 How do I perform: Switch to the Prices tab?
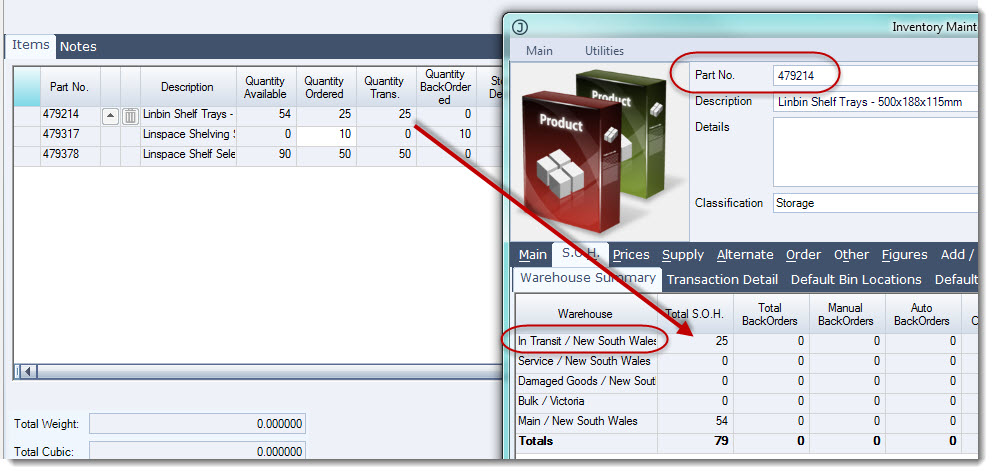click(x=631, y=255)
